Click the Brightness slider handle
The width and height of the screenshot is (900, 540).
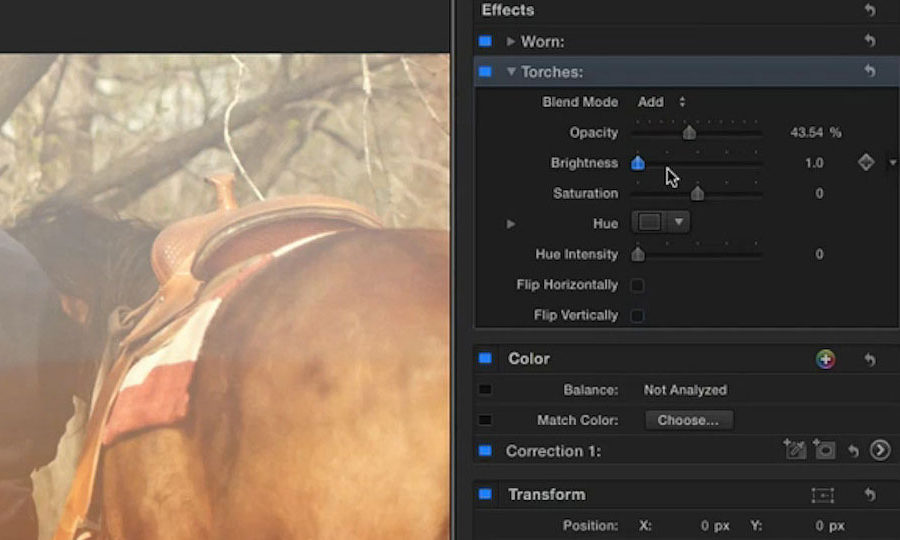(638, 163)
